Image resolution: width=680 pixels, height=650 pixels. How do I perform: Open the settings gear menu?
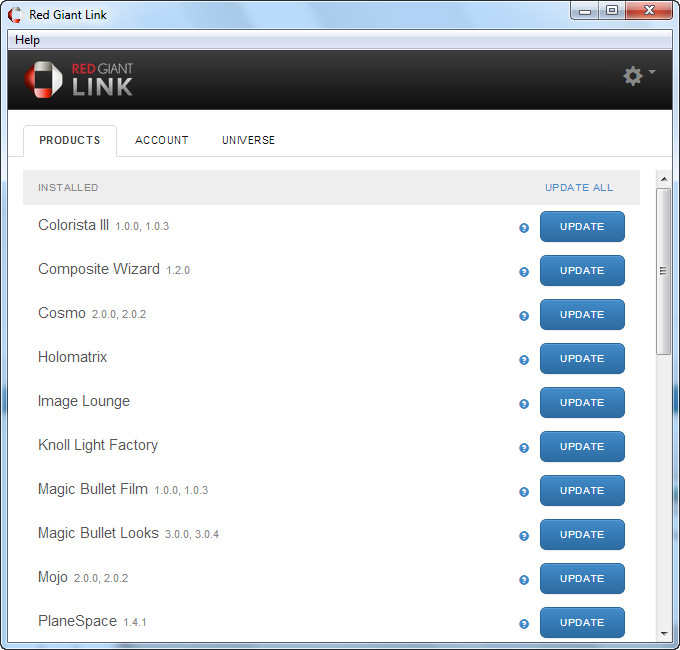pos(633,76)
